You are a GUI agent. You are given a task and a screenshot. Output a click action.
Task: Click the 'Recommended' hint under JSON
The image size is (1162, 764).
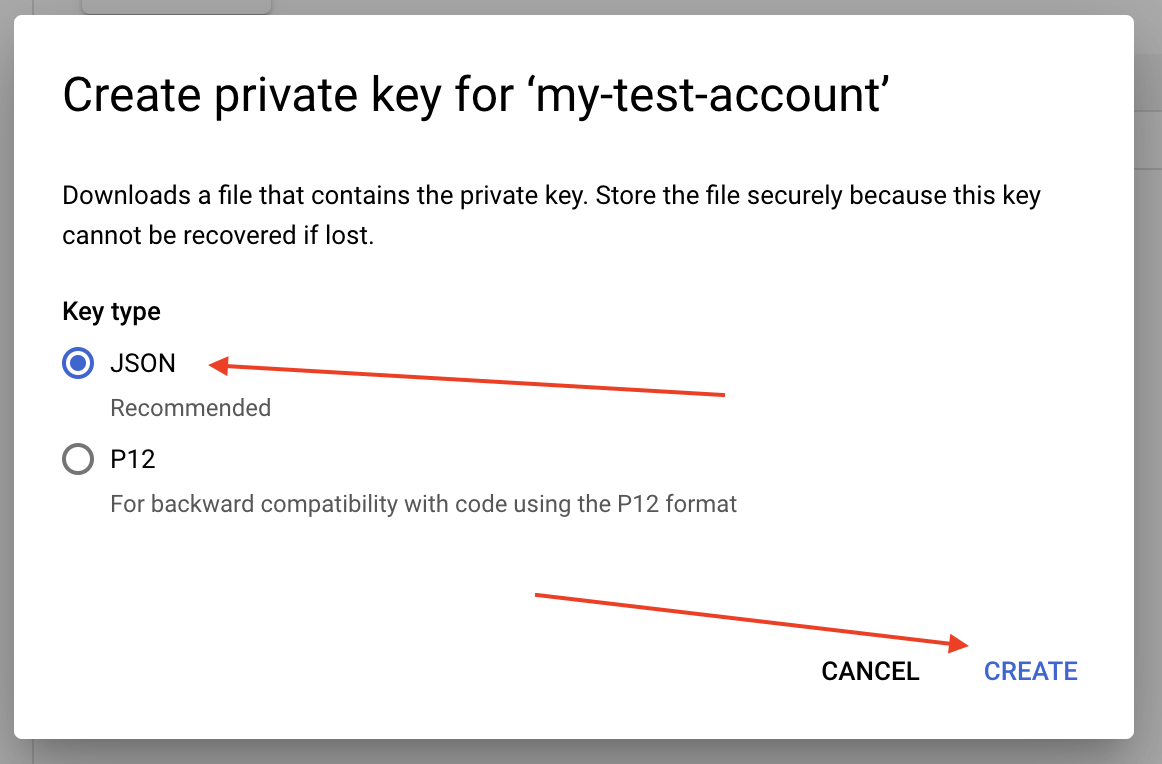click(x=190, y=408)
